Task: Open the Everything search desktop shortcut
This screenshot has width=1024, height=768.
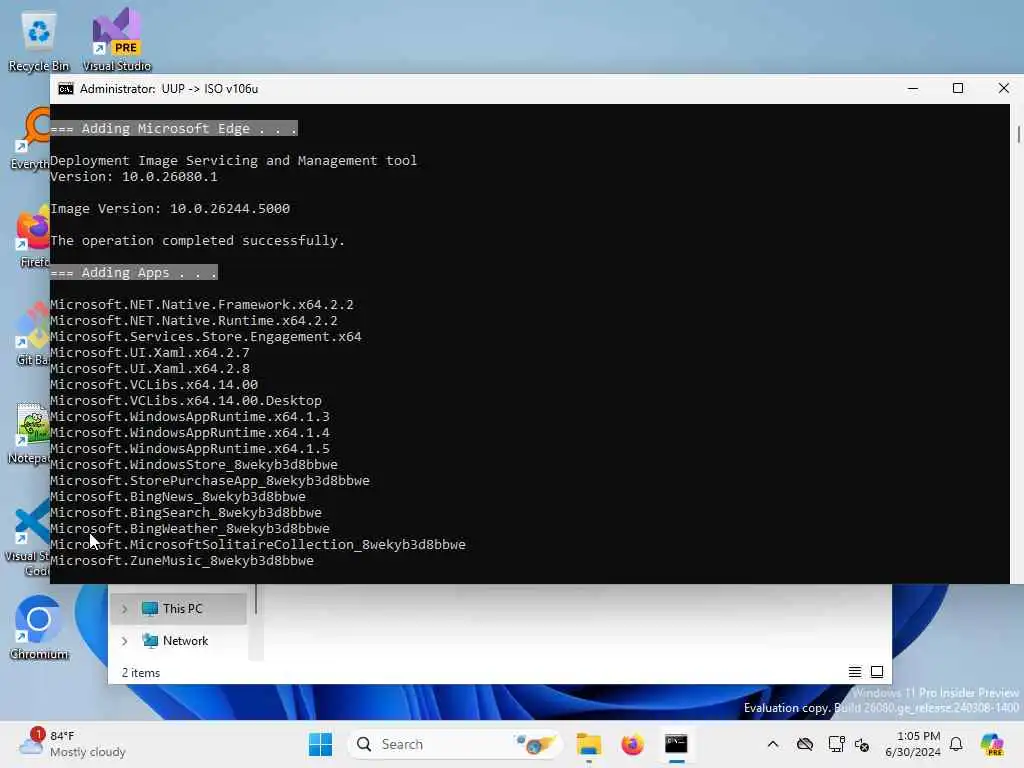Action: [x=30, y=139]
